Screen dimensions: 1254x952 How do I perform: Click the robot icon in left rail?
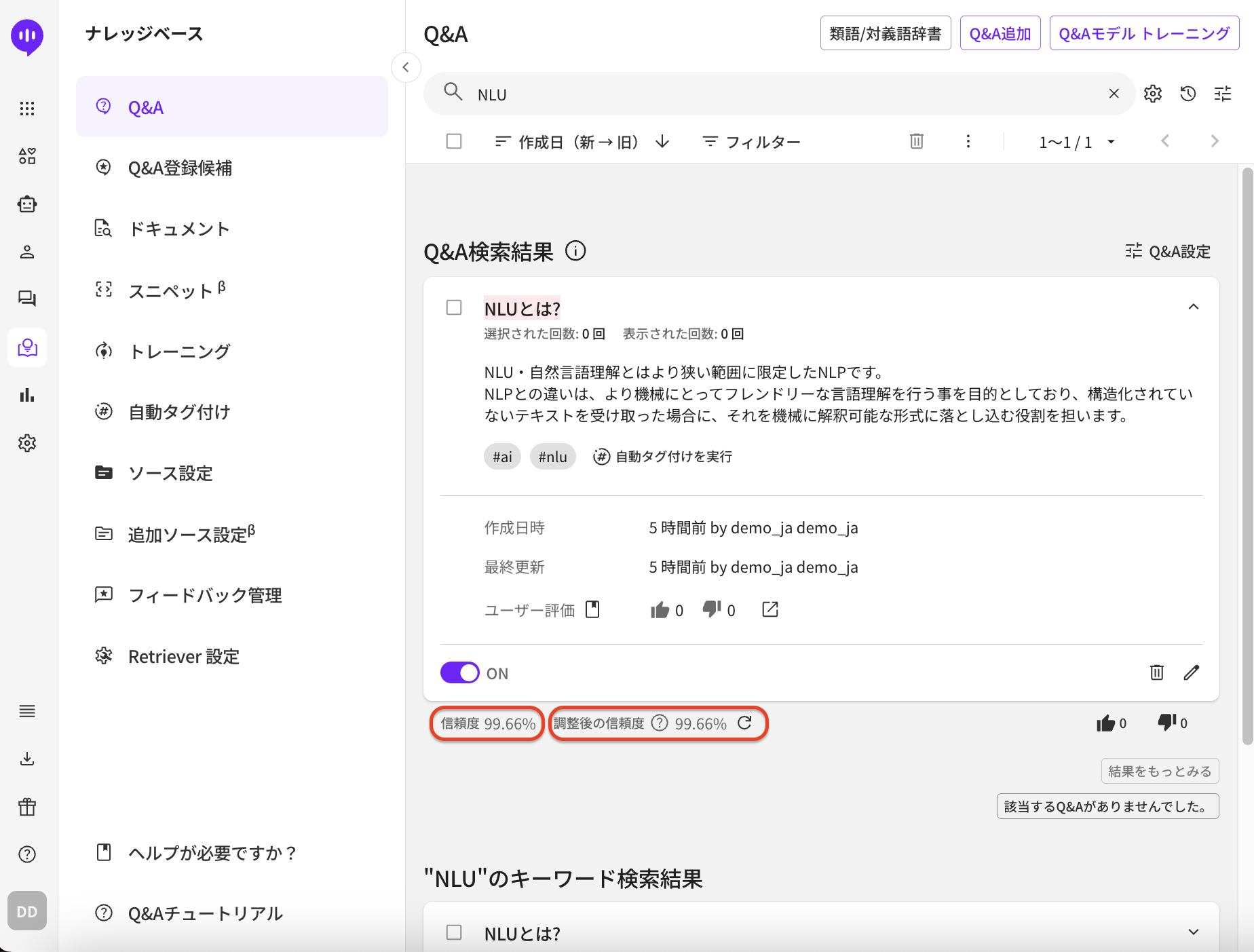(27, 204)
